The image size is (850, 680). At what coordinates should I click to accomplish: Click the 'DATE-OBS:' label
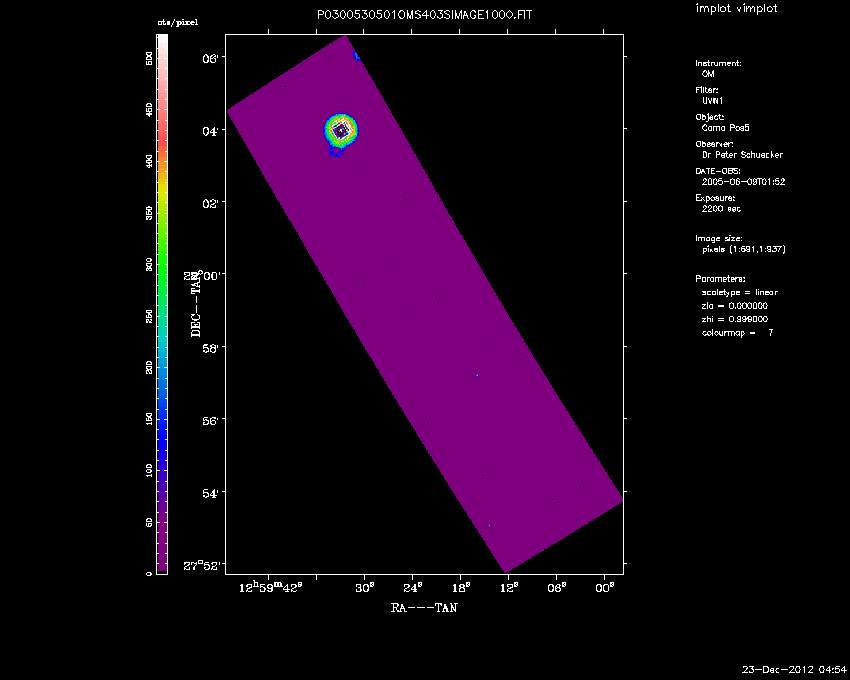(x=718, y=171)
